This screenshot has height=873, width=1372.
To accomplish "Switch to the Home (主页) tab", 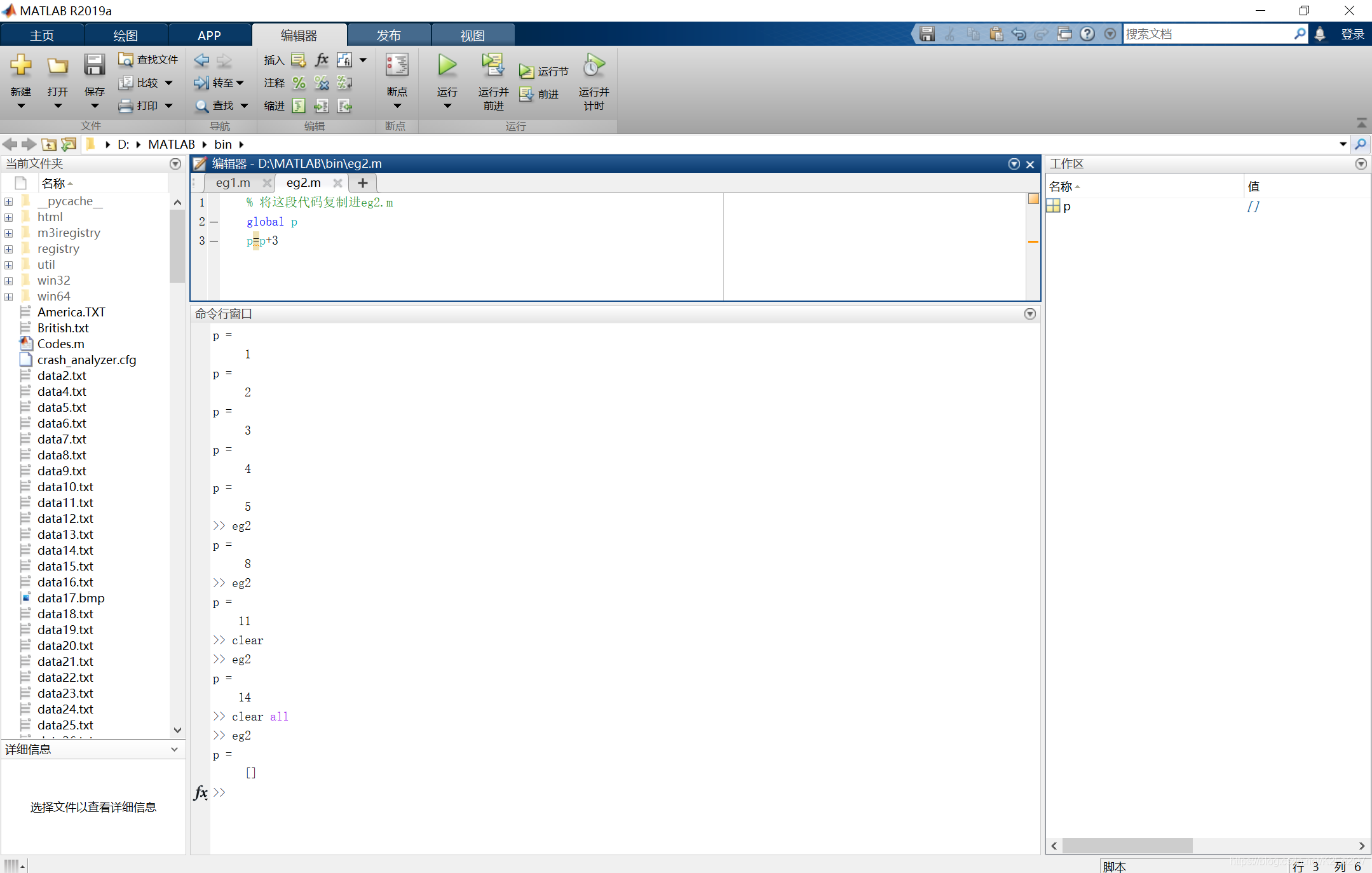I will (x=42, y=36).
